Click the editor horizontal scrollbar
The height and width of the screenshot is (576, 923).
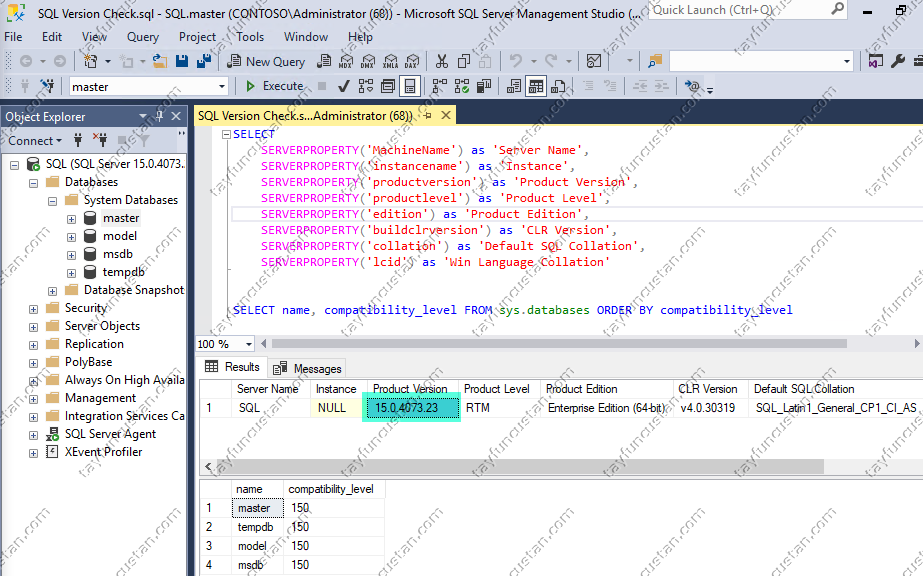tap(559, 344)
